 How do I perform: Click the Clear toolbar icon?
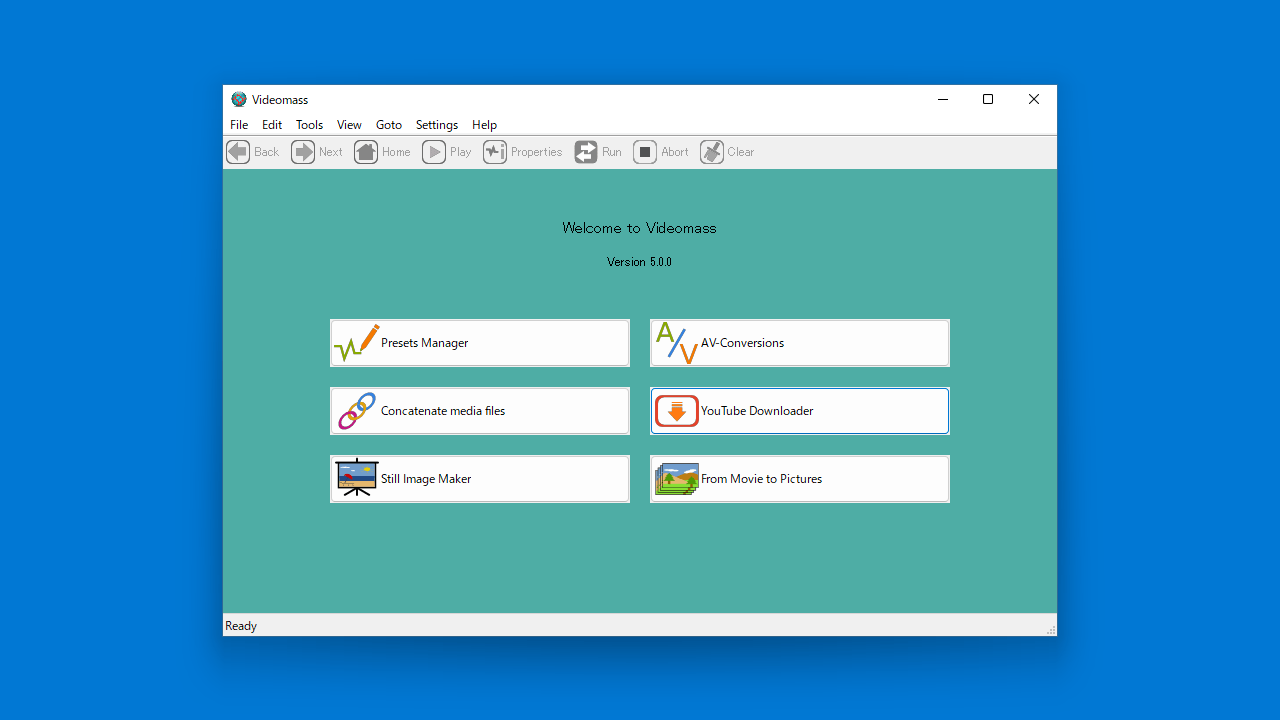click(x=712, y=152)
